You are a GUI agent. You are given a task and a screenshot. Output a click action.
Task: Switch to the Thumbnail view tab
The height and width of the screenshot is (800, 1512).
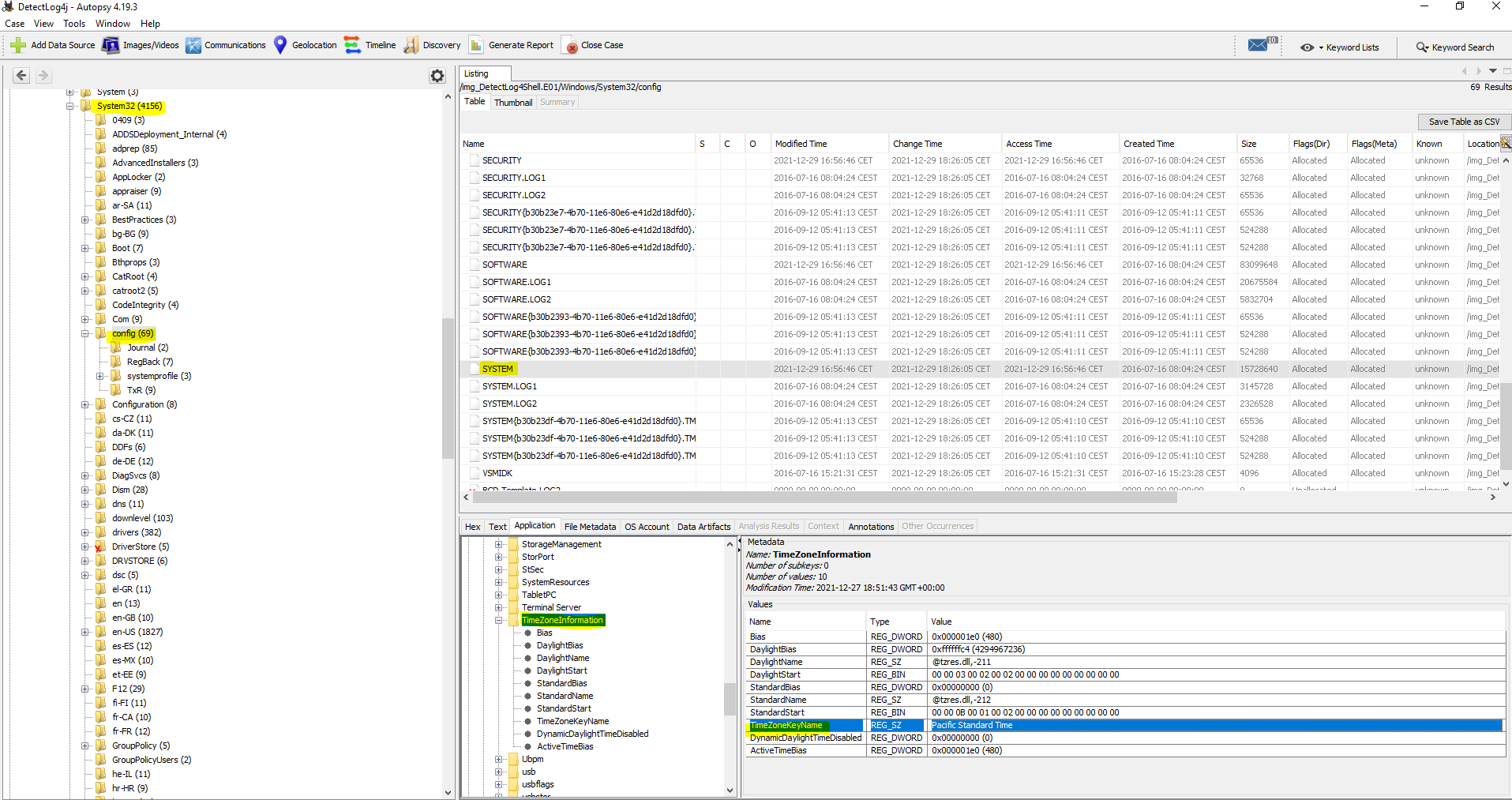pos(513,103)
